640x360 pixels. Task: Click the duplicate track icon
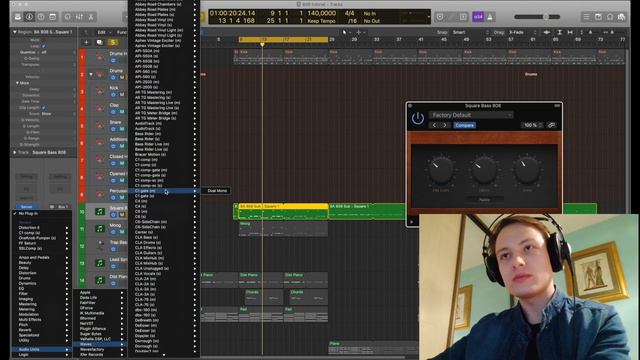pos(99,42)
